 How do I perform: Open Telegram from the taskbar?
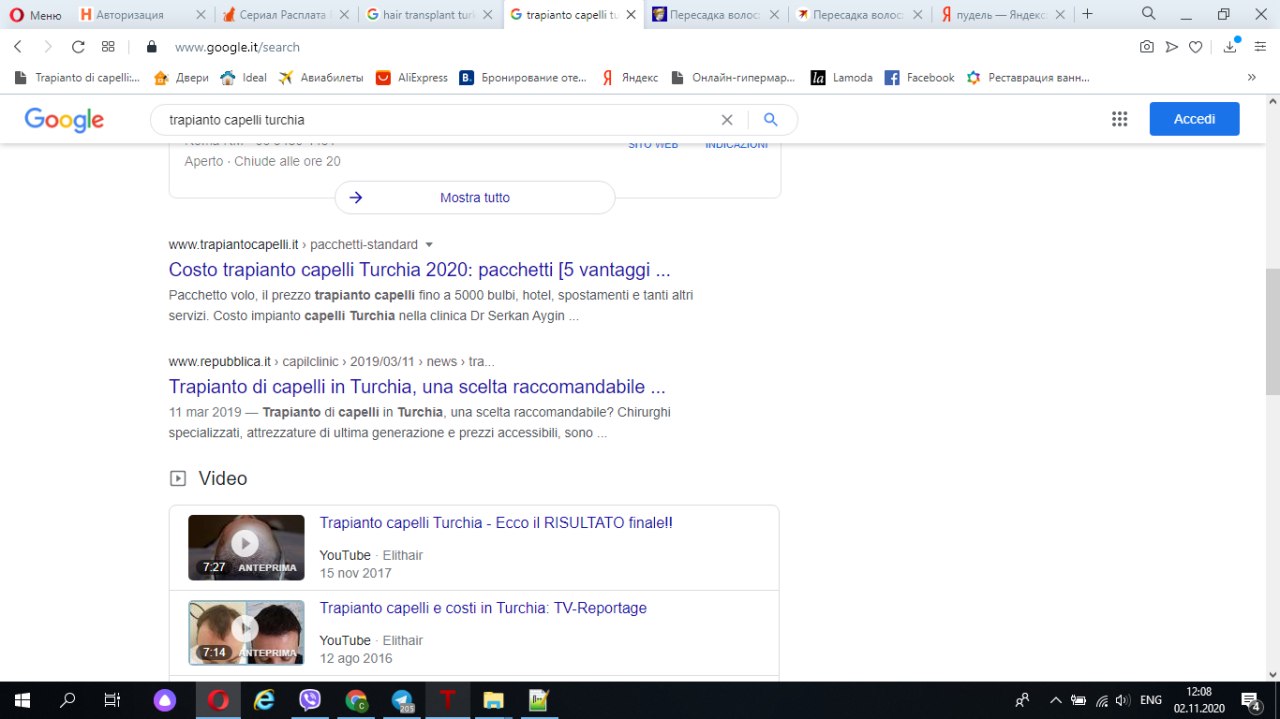pyautogui.click(x=403, y=701)
